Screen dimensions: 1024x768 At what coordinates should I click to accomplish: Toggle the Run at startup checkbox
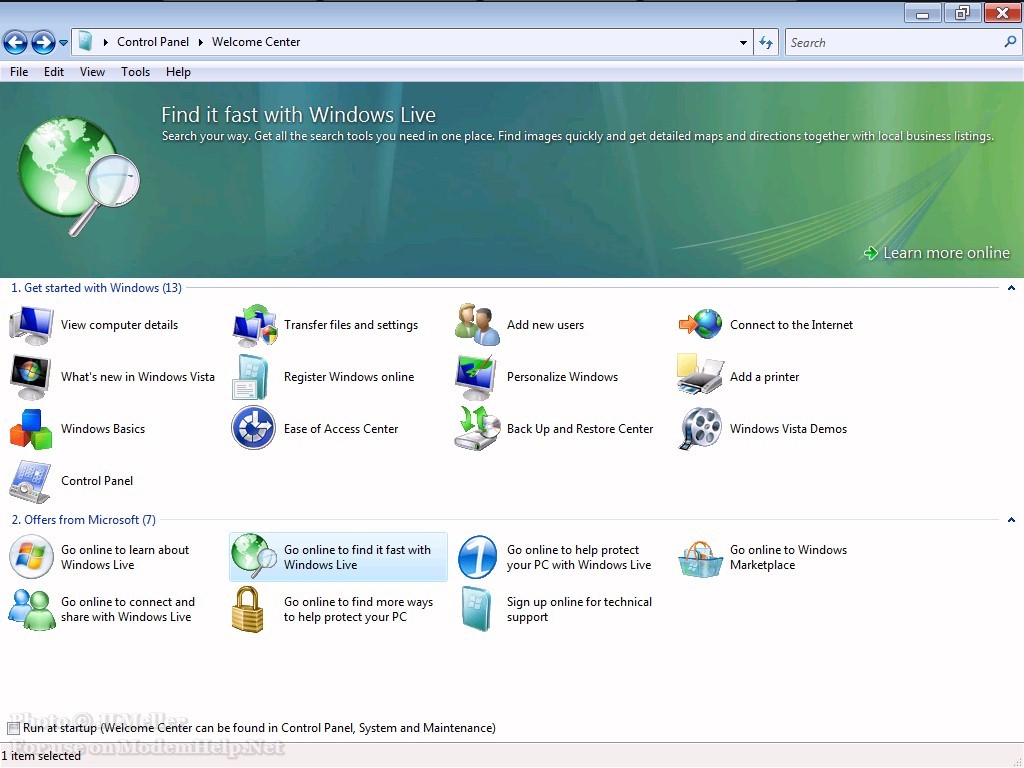[x=13, y=728]
